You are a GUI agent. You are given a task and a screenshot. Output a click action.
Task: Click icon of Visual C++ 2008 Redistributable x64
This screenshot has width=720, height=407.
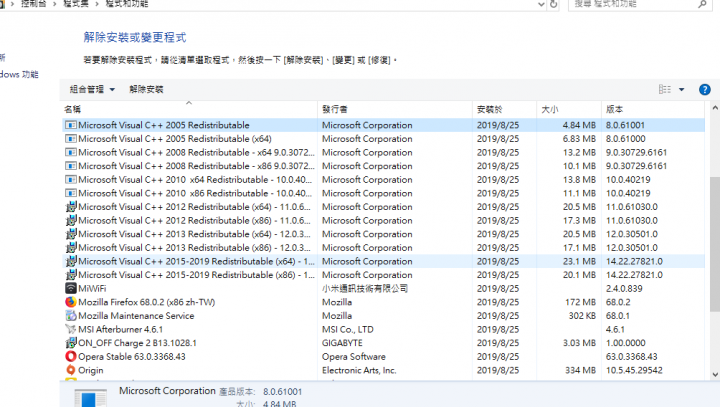71,153
